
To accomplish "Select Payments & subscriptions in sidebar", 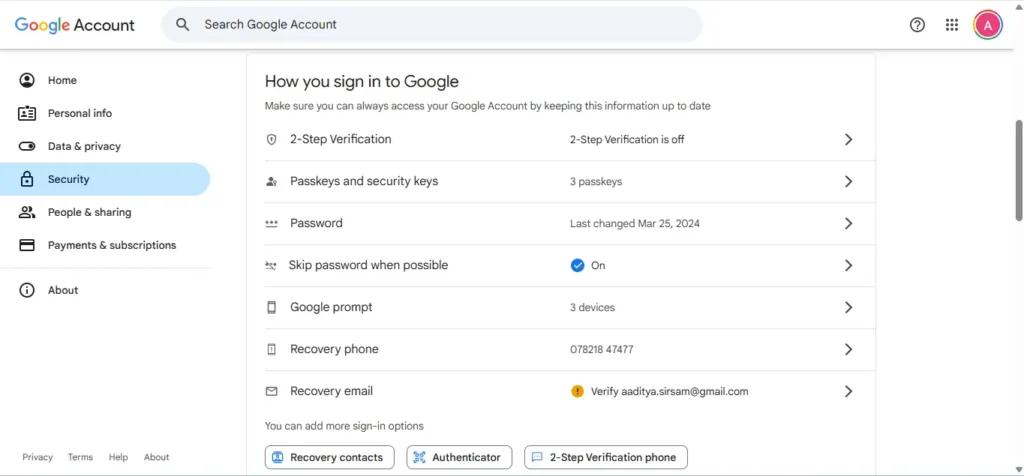I will pyautogui.click(x=111, y=245).
